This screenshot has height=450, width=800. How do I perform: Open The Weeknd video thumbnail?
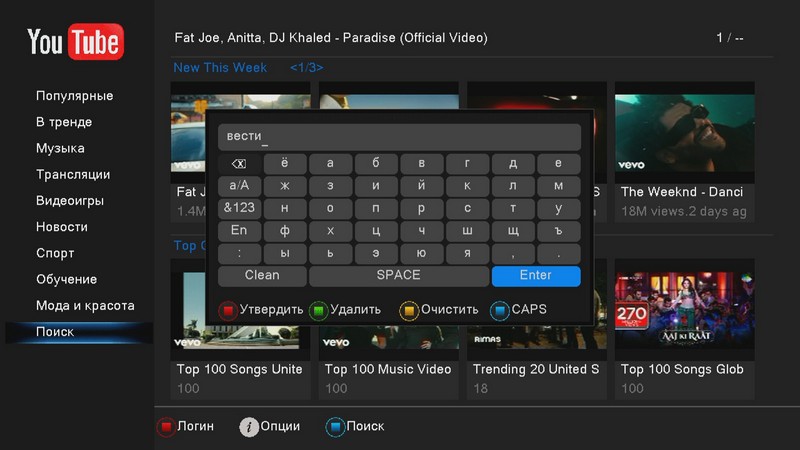point(685,133)
